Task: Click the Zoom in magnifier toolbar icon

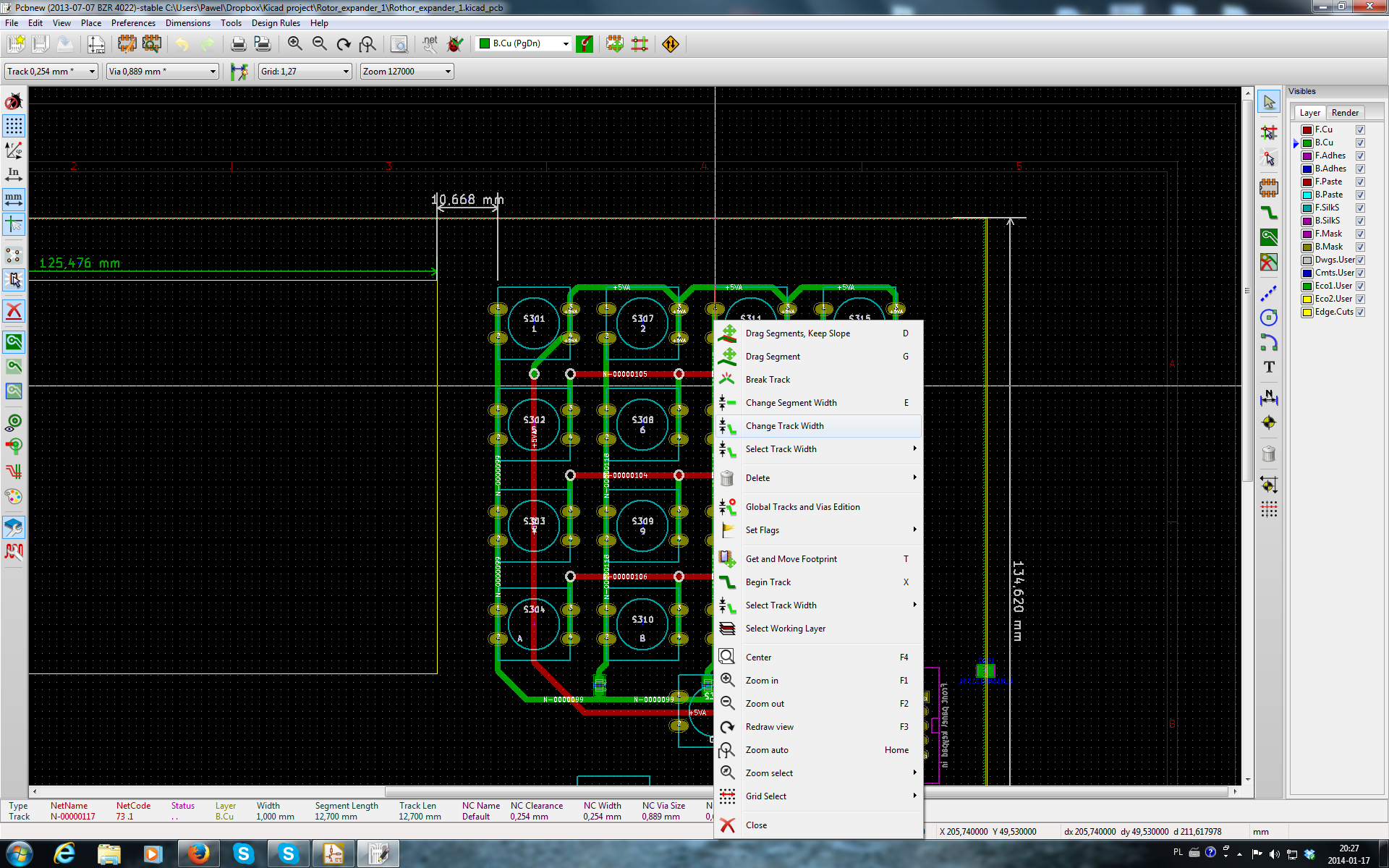Action: [294, 44]
